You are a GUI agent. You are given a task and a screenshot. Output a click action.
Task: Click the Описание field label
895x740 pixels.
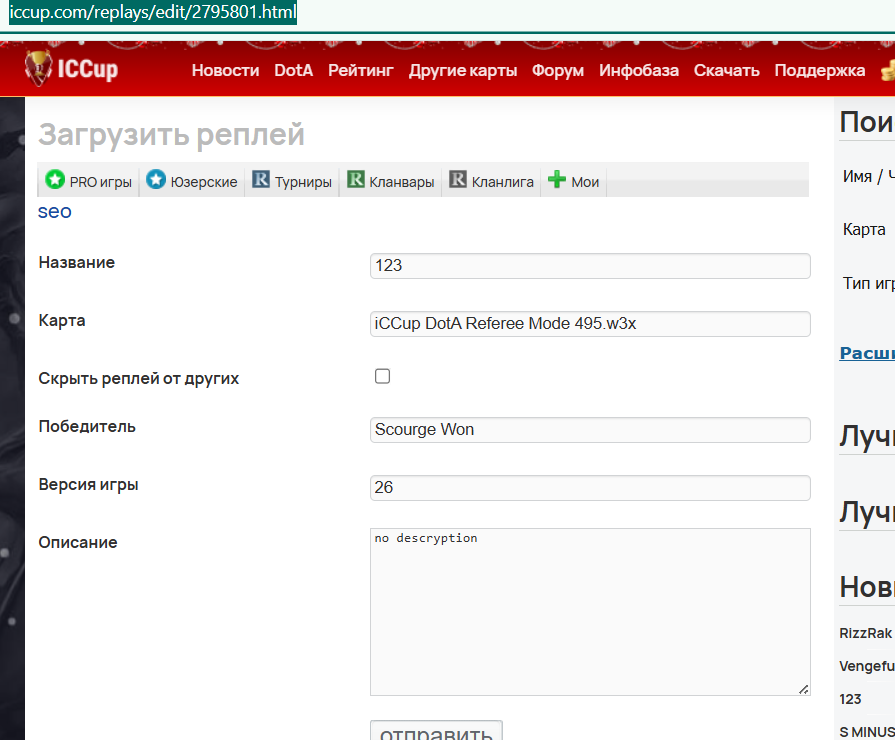[78, 542]
